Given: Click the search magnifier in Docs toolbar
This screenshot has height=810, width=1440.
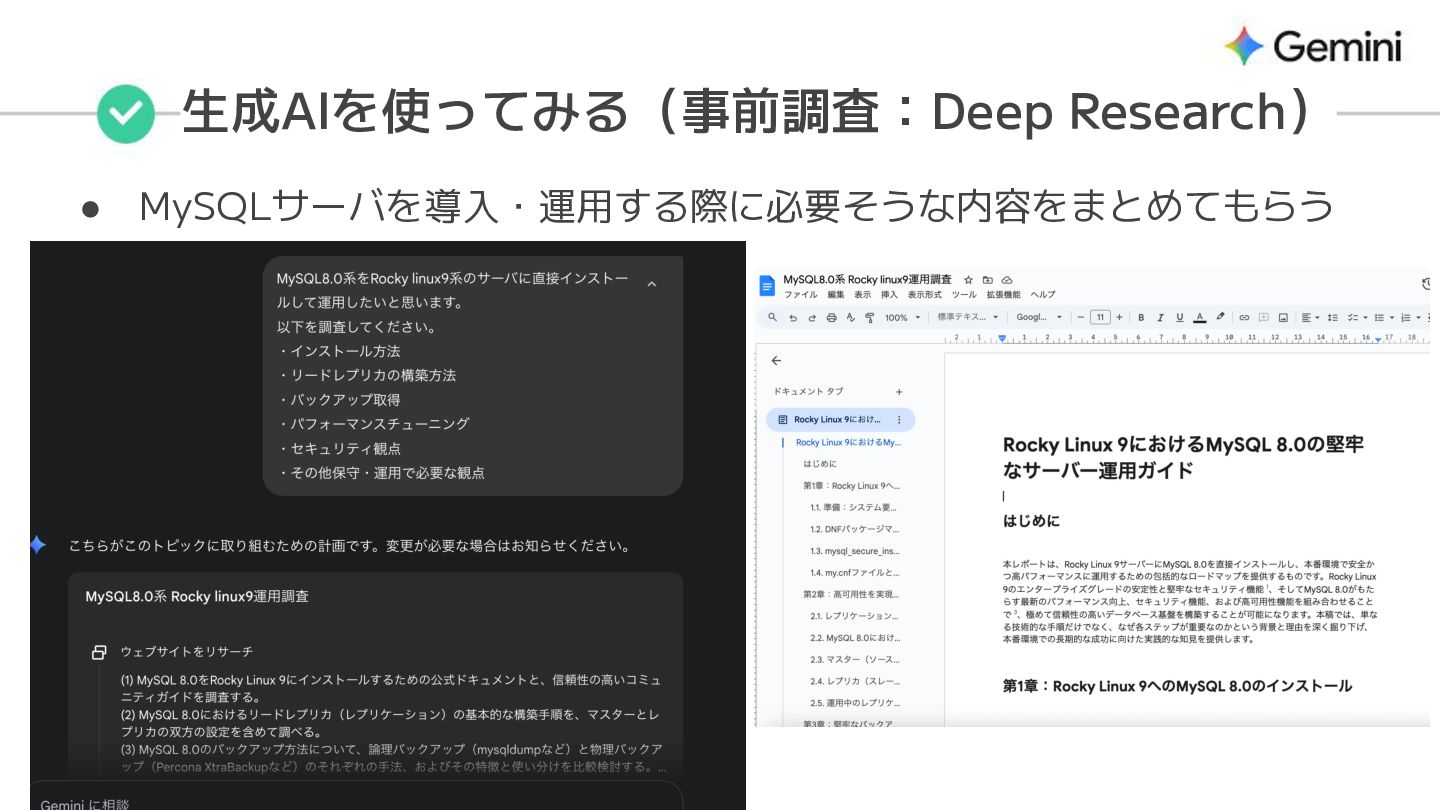Looking at the screenshot, I should (x=772, y=317).
